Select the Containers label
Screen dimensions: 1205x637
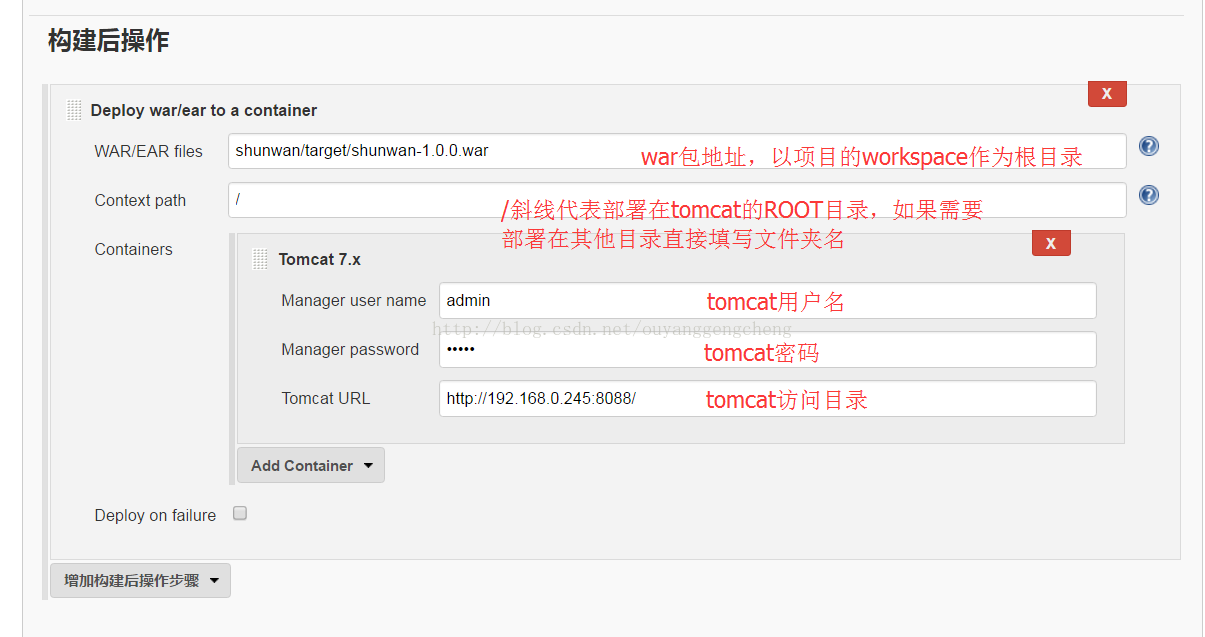pos(133,249)
